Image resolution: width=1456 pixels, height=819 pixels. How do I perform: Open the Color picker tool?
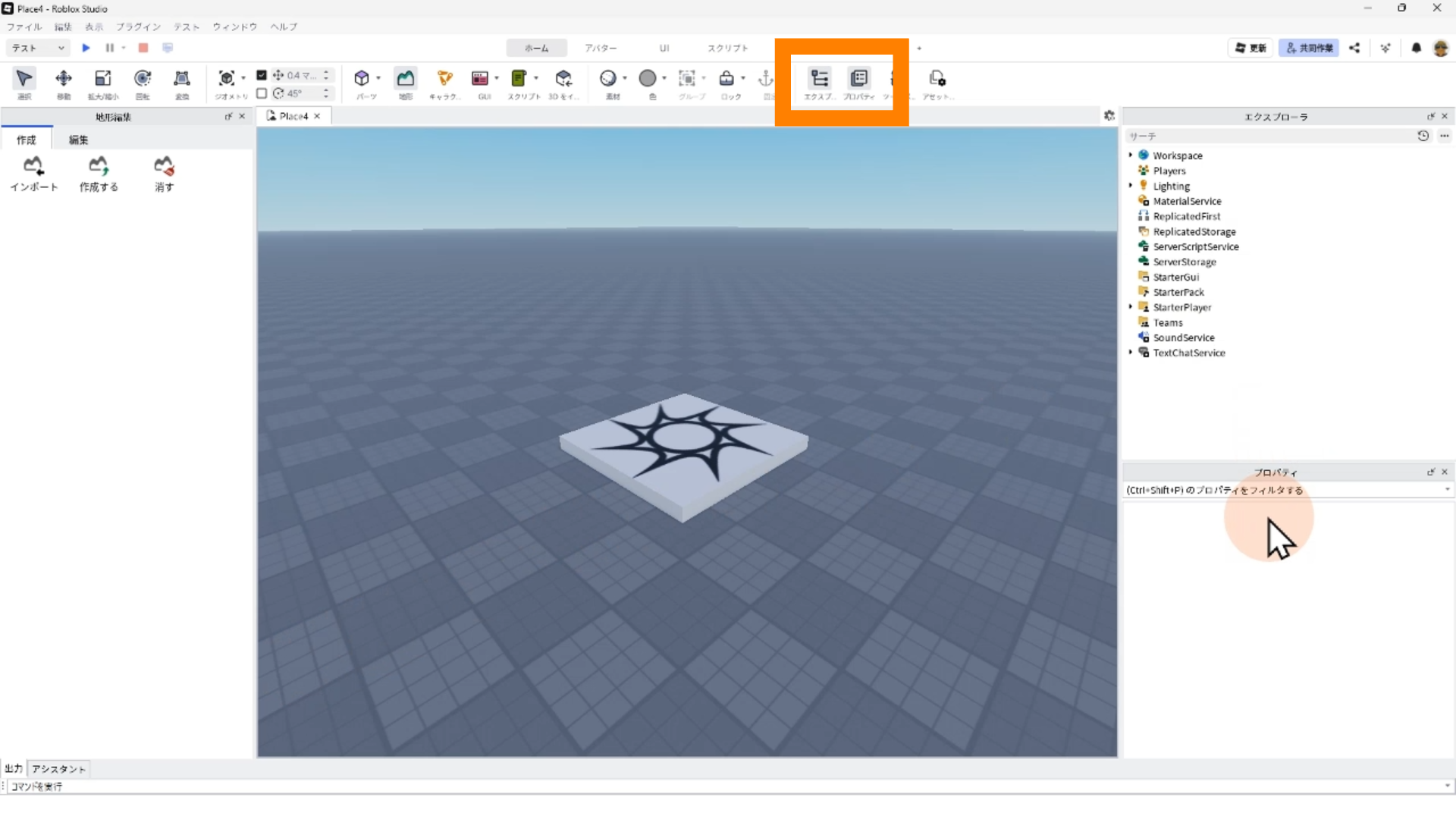(648, 78)
